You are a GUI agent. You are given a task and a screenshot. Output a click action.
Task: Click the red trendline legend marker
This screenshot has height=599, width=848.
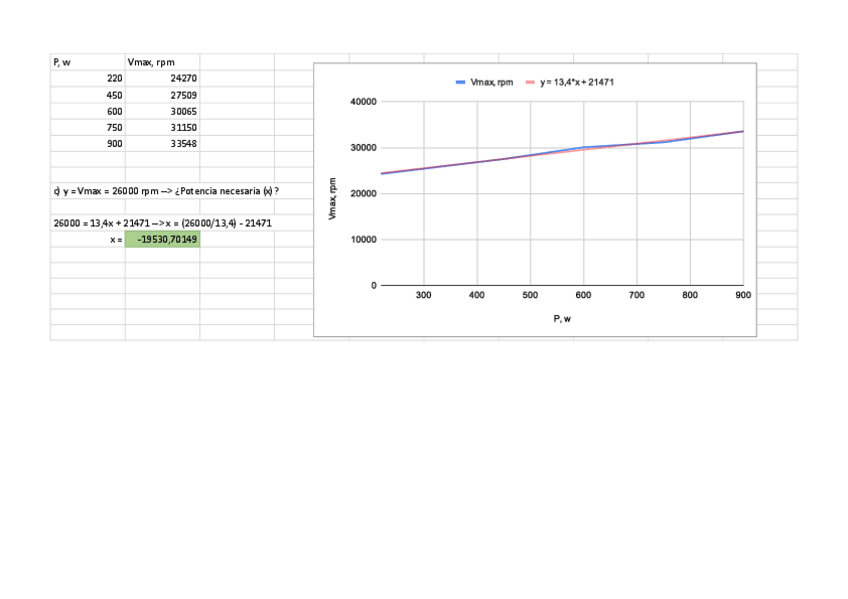(530, 82)
